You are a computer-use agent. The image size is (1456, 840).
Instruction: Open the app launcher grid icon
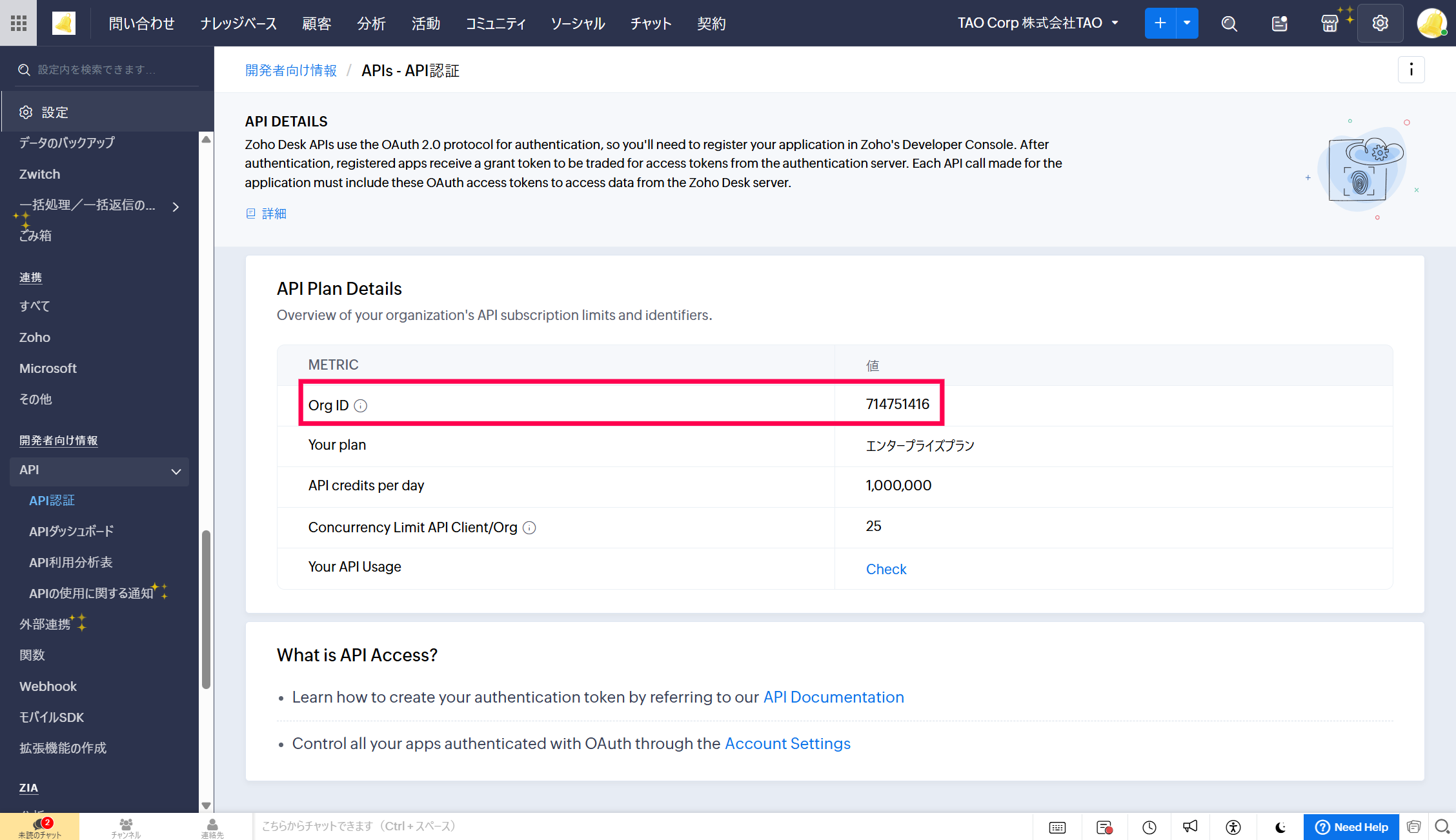click(x=19, y=23)
